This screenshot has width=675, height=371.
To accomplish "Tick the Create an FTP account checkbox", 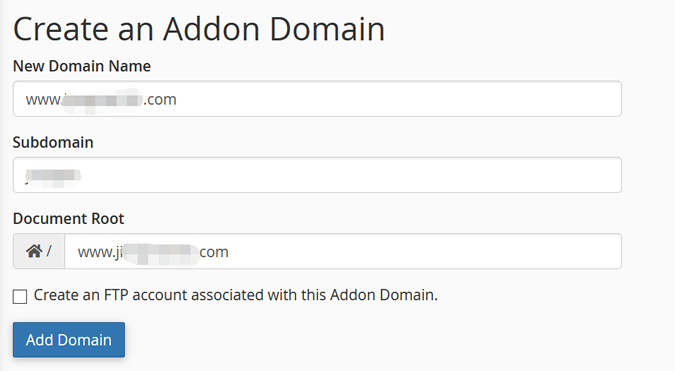I will 20,297.
